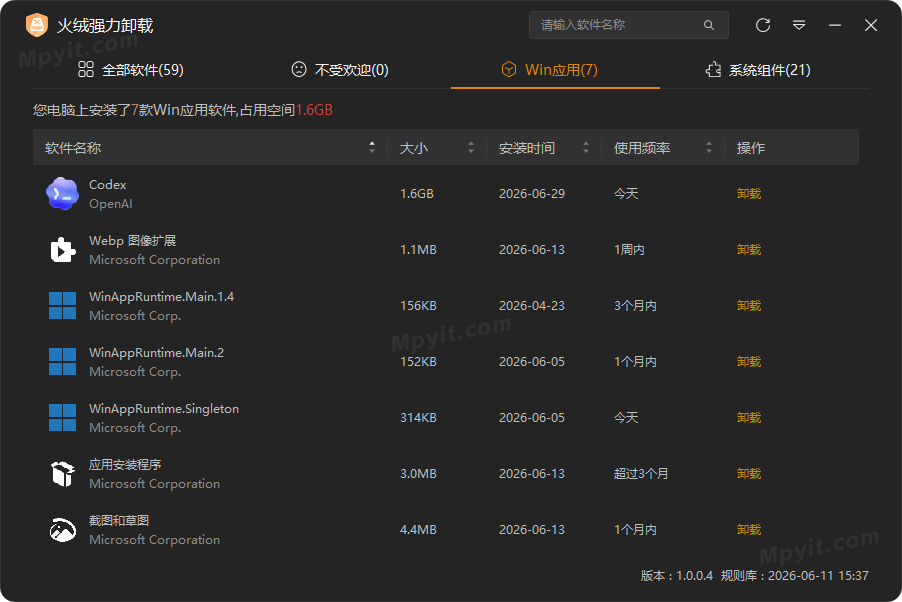Viewport: 902px width, 602px height.
Task: Click the WinAppRuntime.Singleton Windows icon
Action: [62, 417]
